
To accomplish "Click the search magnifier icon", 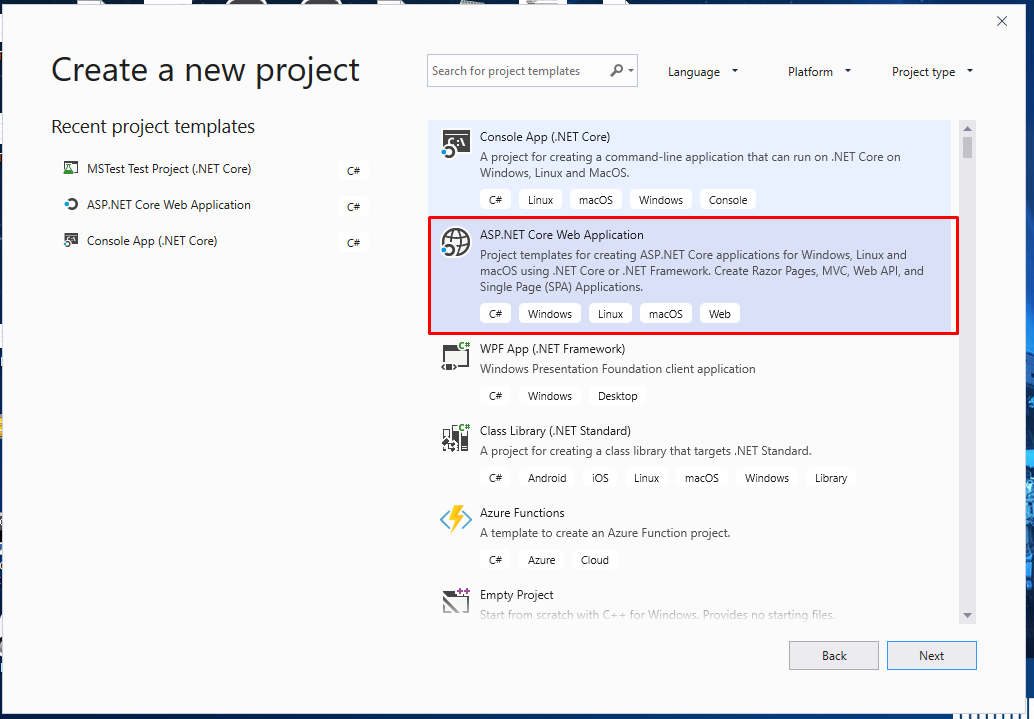I will pos(617,71).
